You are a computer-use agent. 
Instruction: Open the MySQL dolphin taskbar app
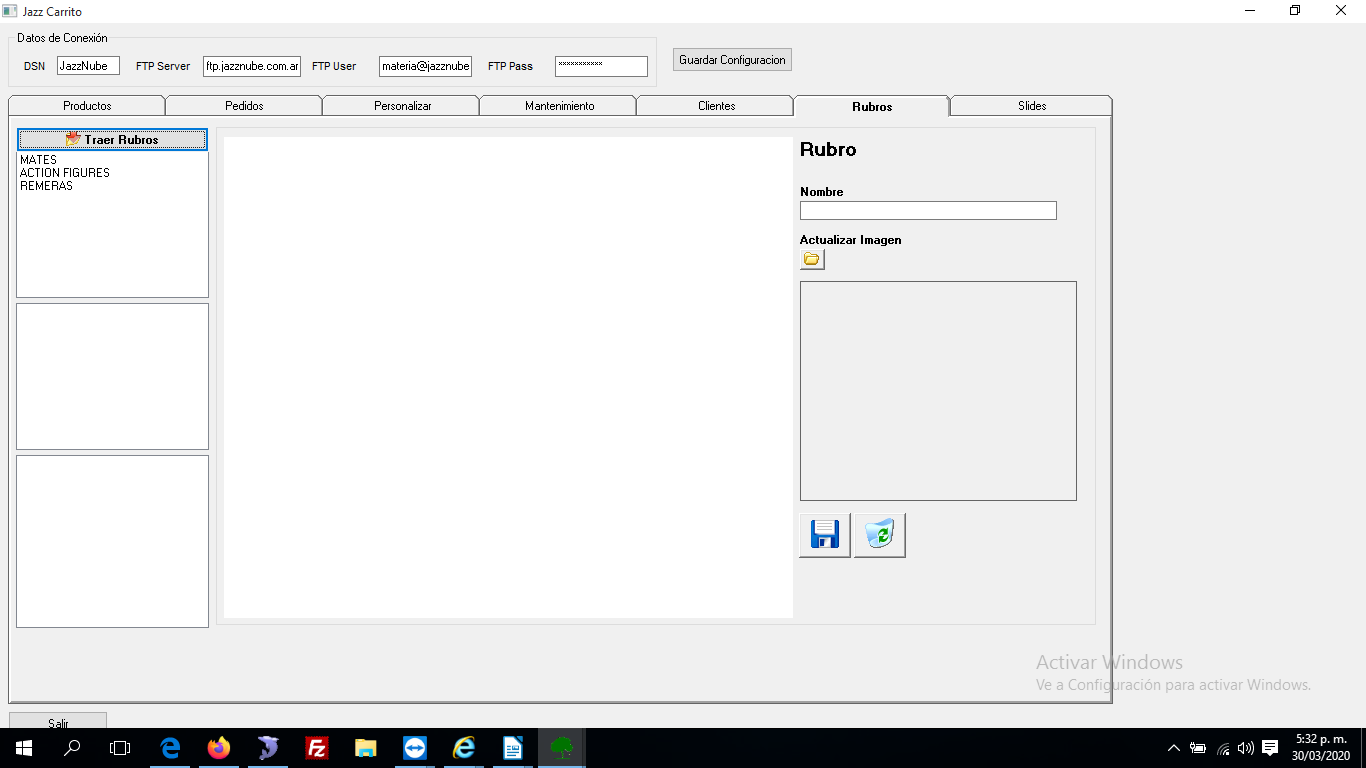click(x=268, y=748)
